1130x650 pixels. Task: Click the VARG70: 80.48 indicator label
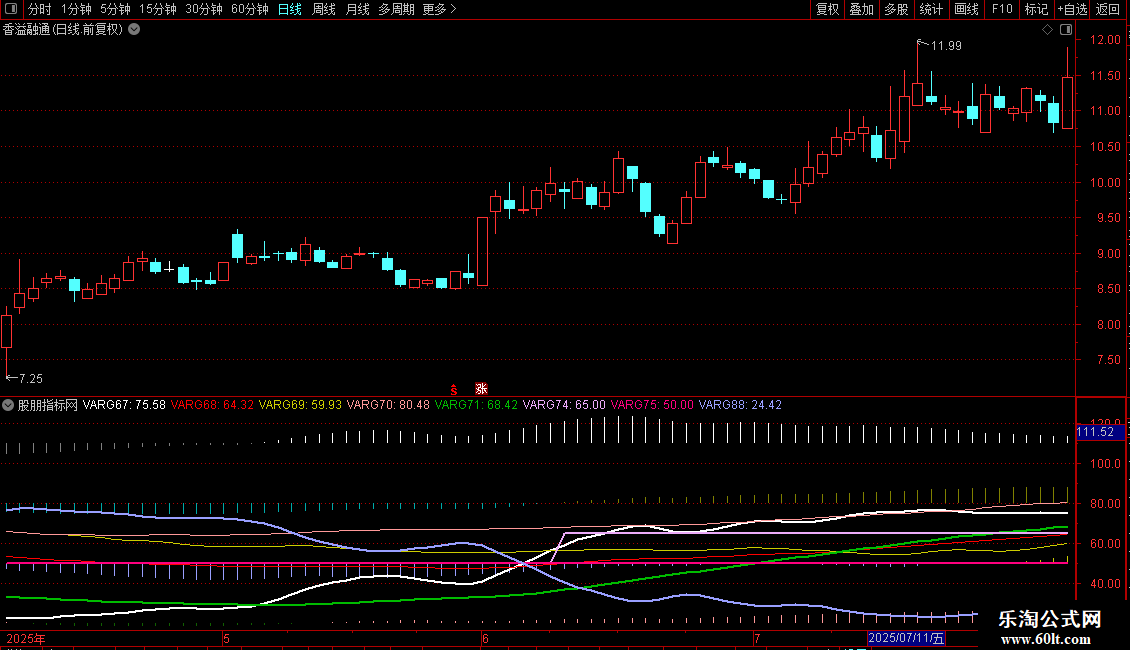click(x=388, y=405)
